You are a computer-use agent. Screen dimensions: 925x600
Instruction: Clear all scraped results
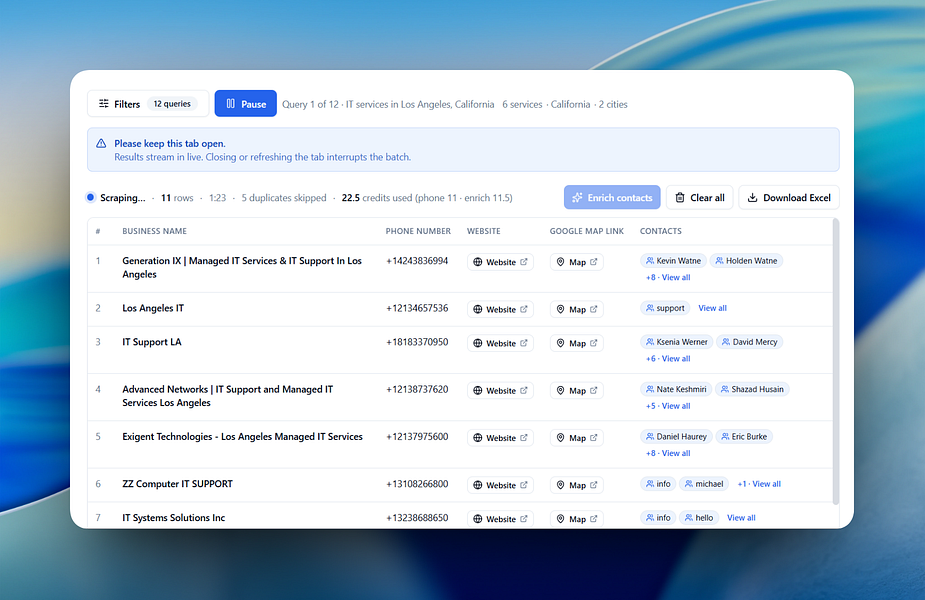(700, 198)
